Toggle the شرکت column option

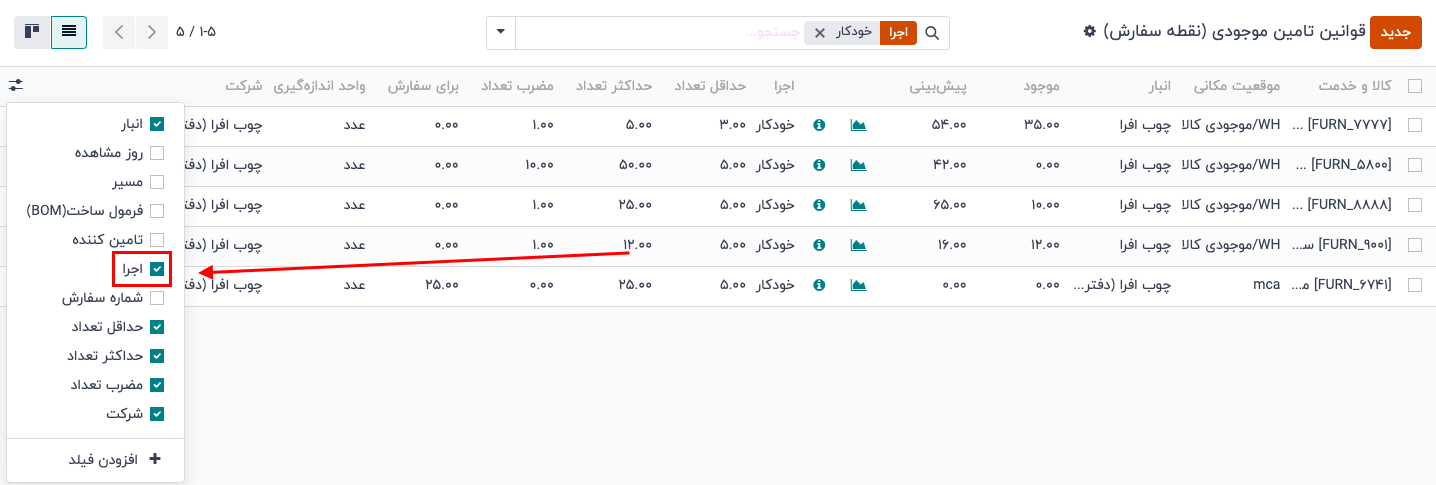[x=156, y=414]
